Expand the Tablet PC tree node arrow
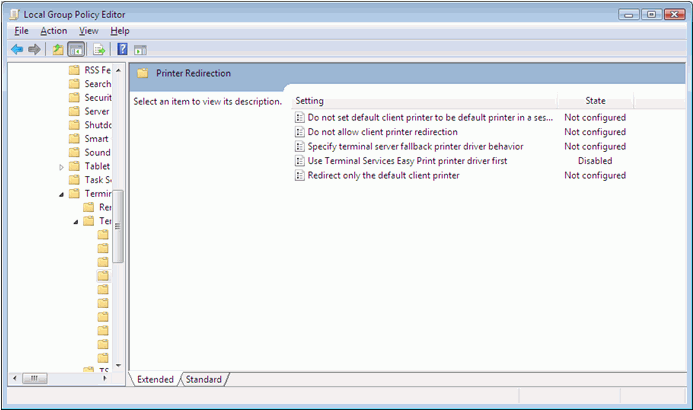 62,166
